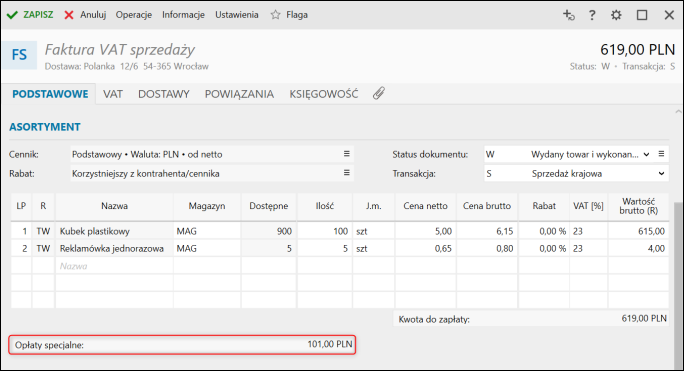Click the red Anuluj X icon
Image resolution: width=684 pixels, height=371 pixels.
pyautogui.click(x=69, y=15)
